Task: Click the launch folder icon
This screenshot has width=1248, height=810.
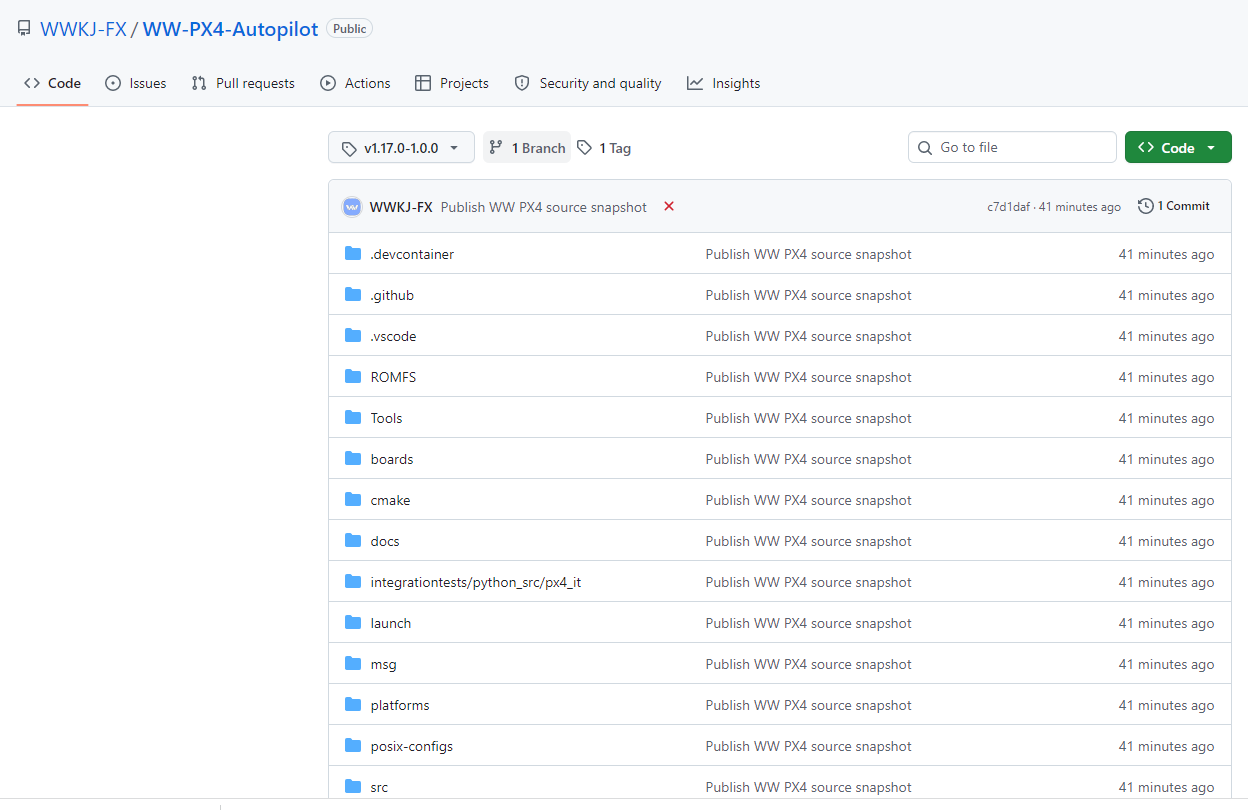Action: (x=353, y=623)
